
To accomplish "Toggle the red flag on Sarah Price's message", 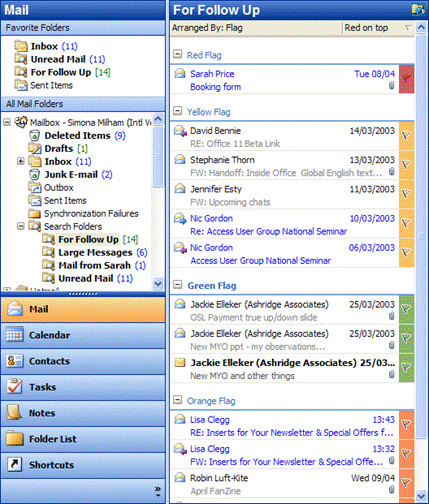I will click(x=406, y=79).
